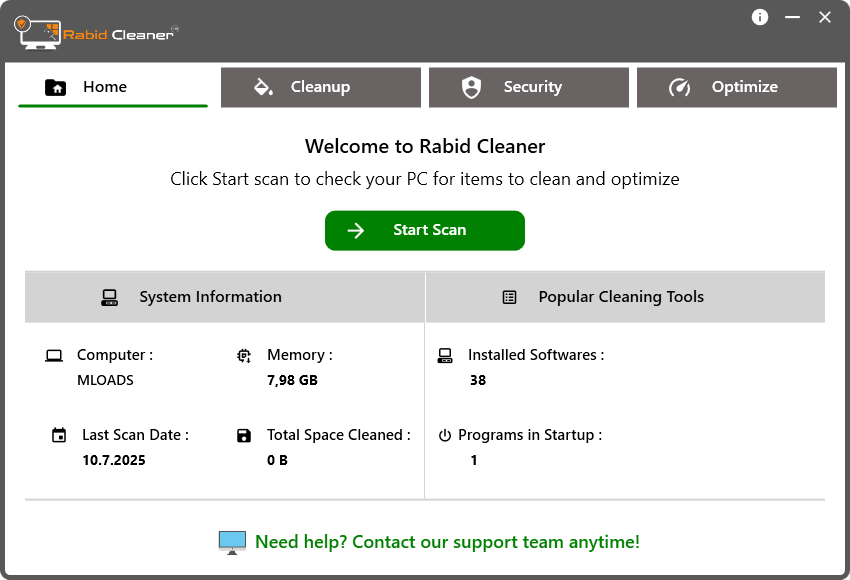Open the info icon in title bar
850x580 pixels.
(x=760, y=17)
